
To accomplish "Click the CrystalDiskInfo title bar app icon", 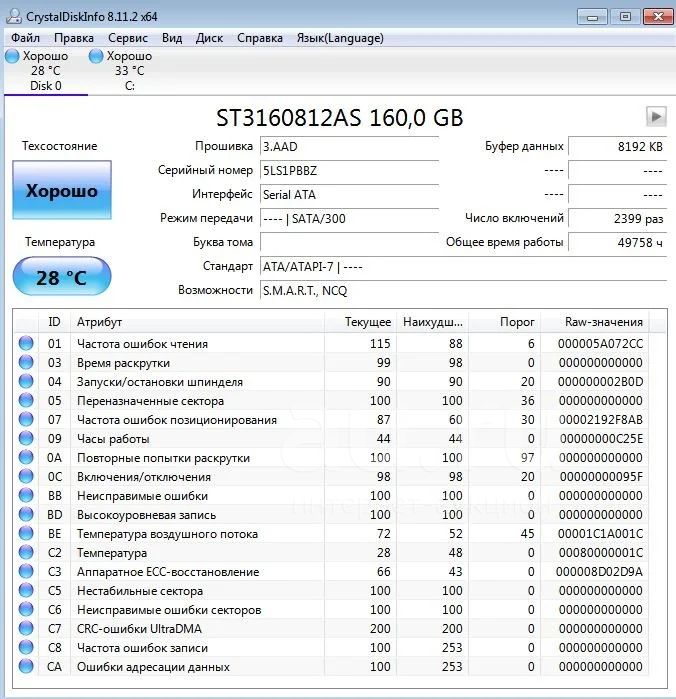I will (x=14, y=16).
